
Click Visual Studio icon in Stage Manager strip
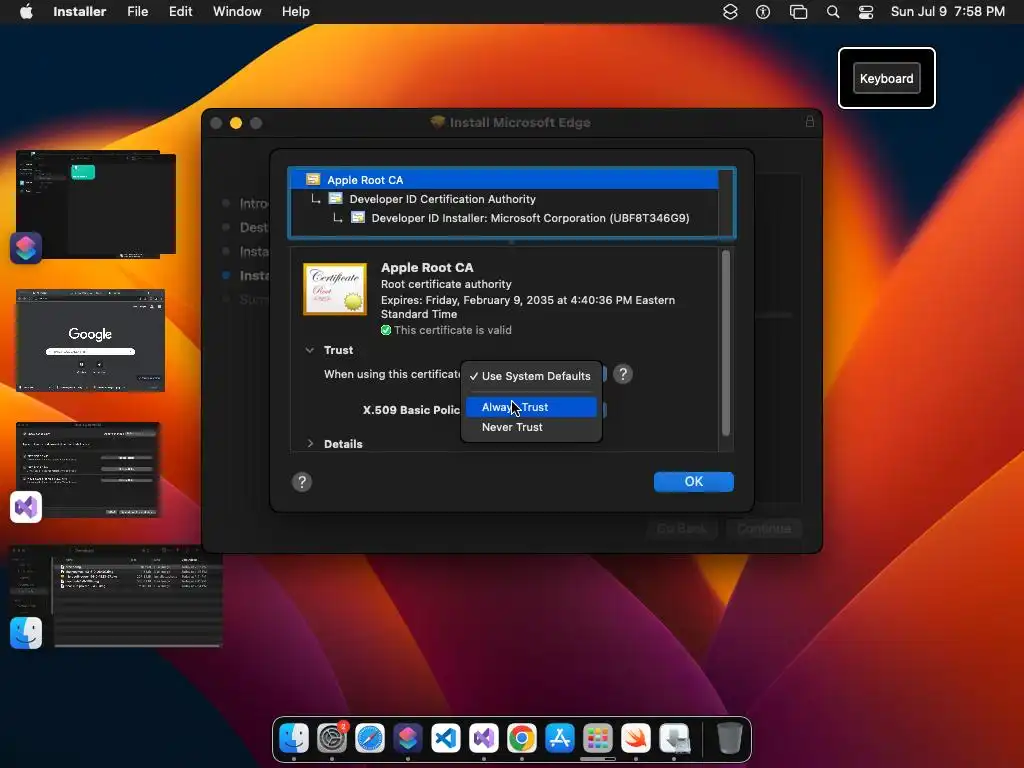coord(26,507)
